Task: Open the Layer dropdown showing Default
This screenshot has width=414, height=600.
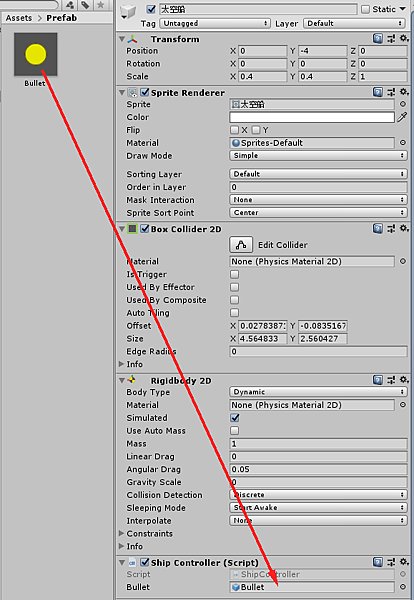Action: click(354, 23)
